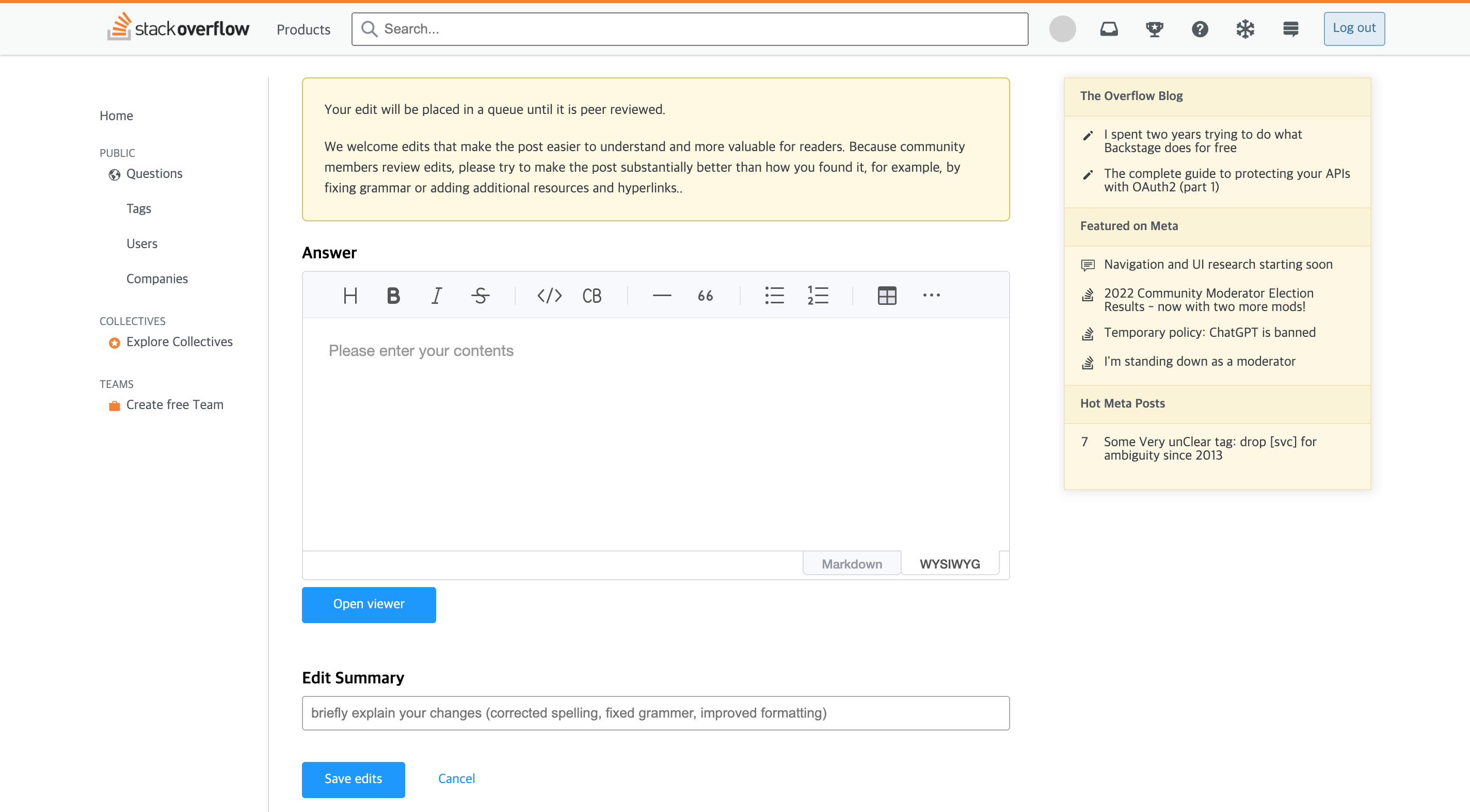Open the Stack Exchange sites list
This screenshot has height=812, width=1470.
pos(1291,28)
